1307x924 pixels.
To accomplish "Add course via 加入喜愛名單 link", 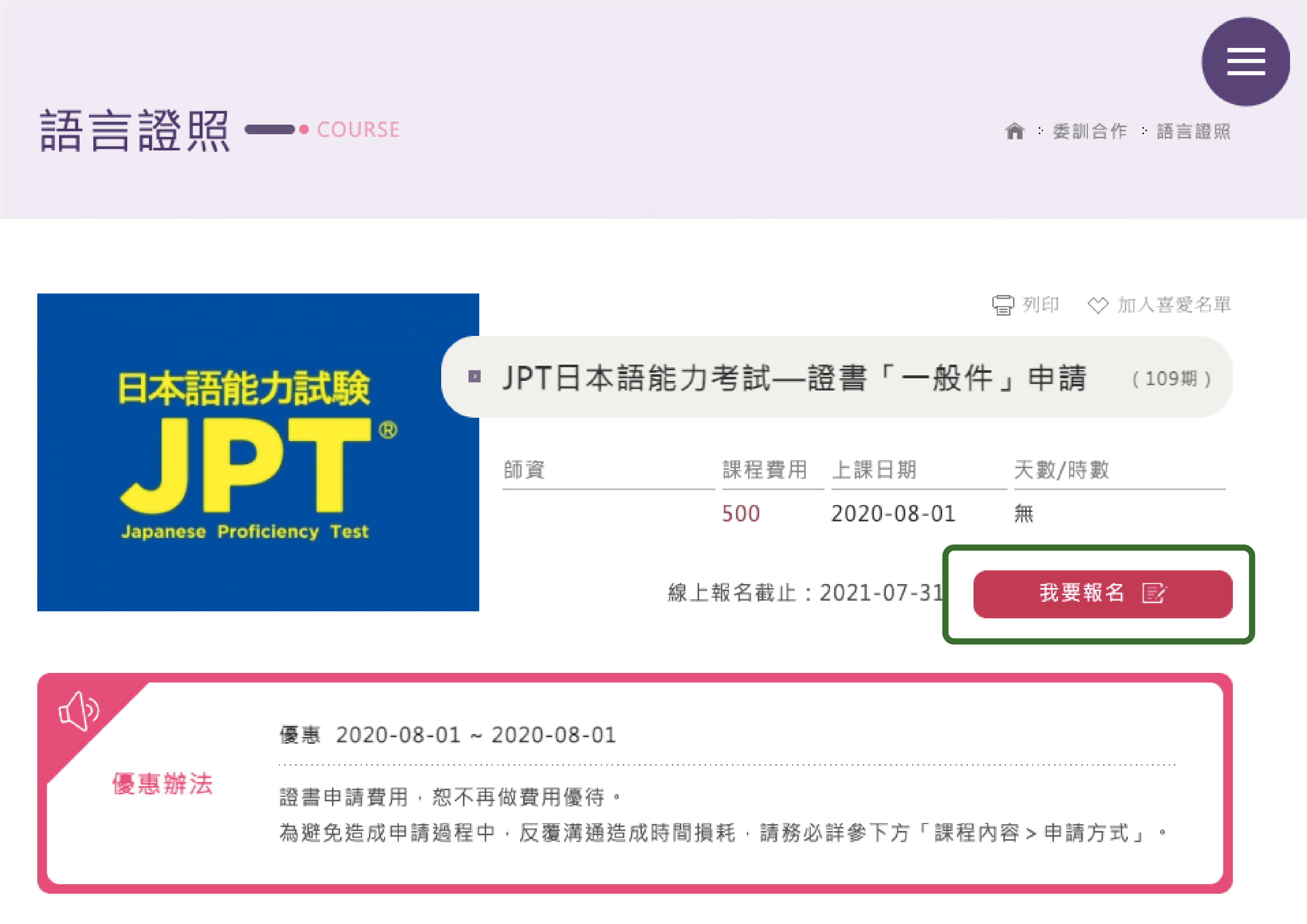I will point(1174,305).
